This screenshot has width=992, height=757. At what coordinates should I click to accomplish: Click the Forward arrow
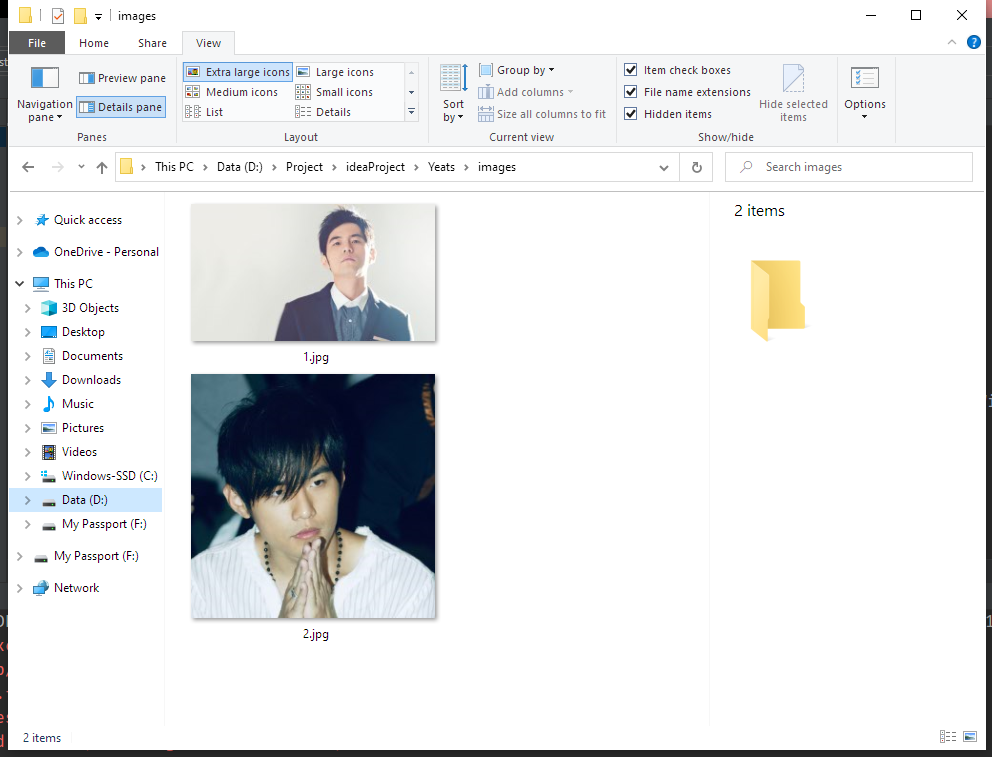(58, 167)
